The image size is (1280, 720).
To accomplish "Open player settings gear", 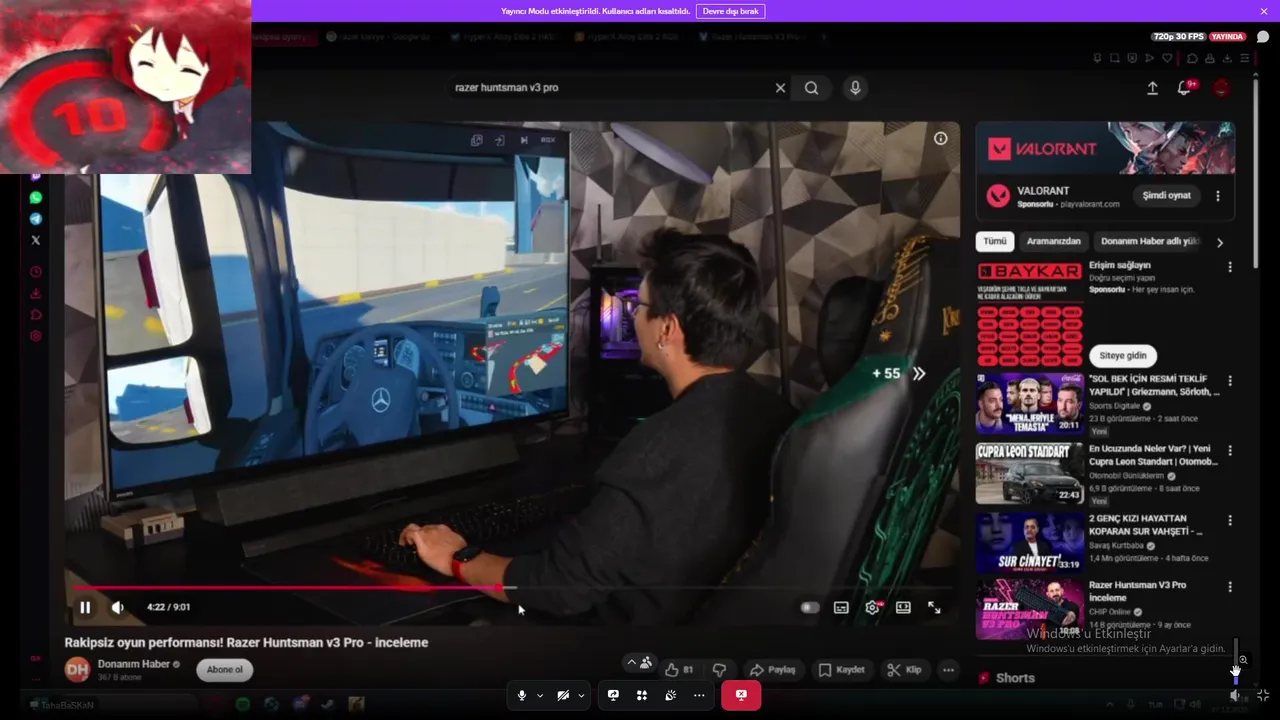I will click(873, 607).
